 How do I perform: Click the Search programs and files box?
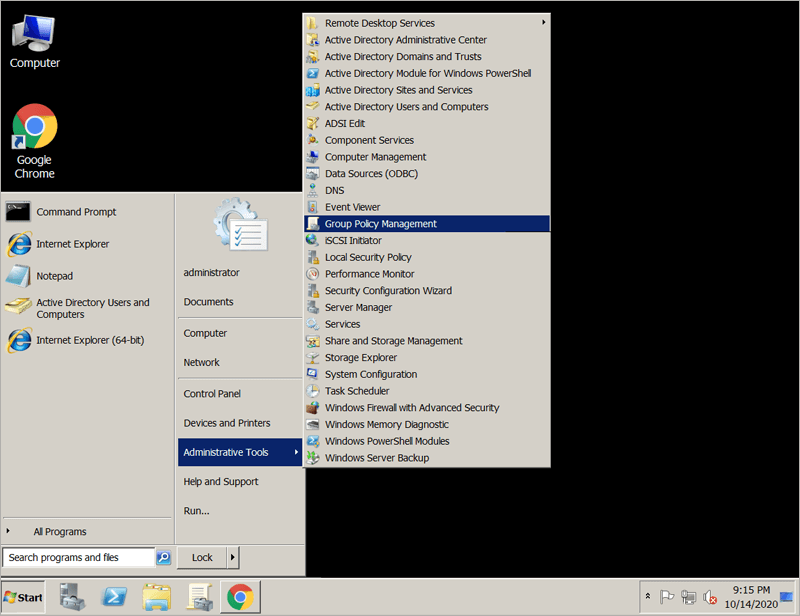(78, 558)
